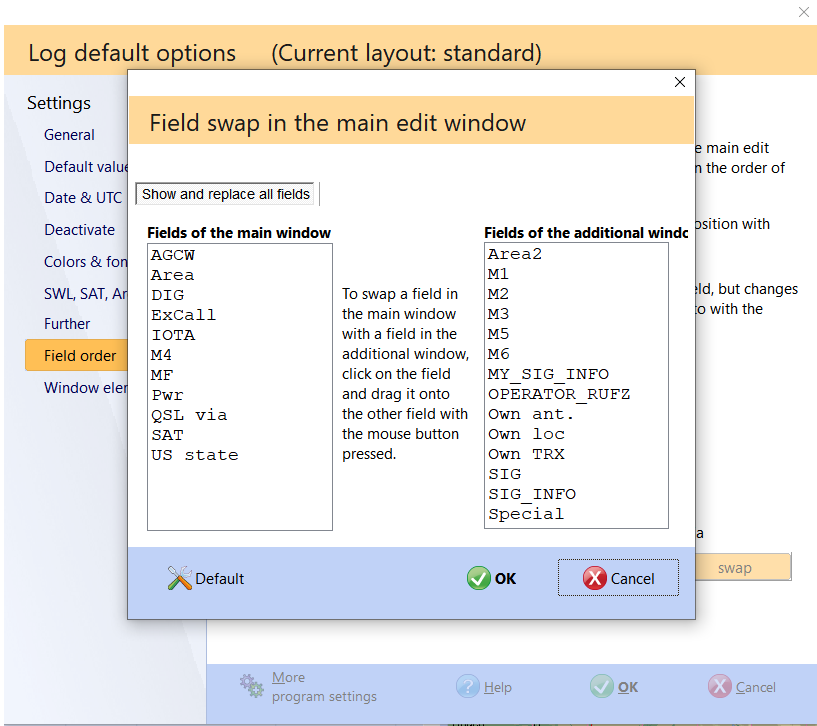Viewport: 817px width, 726px height.
Task: Open the SWL, SAT settings page
Action: pos(86,294)
